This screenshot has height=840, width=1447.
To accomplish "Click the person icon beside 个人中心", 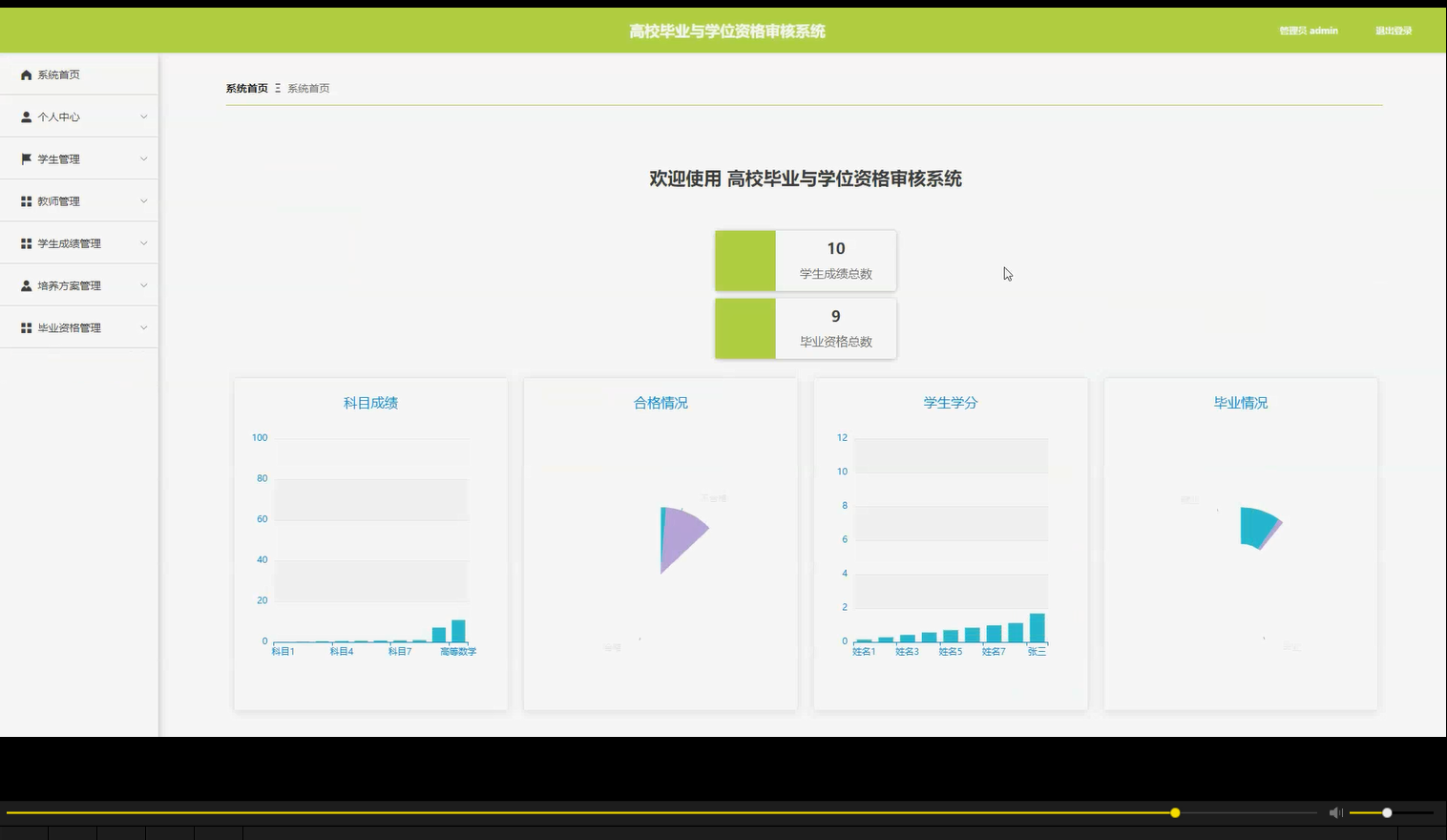I will click(x=27, y=116).
